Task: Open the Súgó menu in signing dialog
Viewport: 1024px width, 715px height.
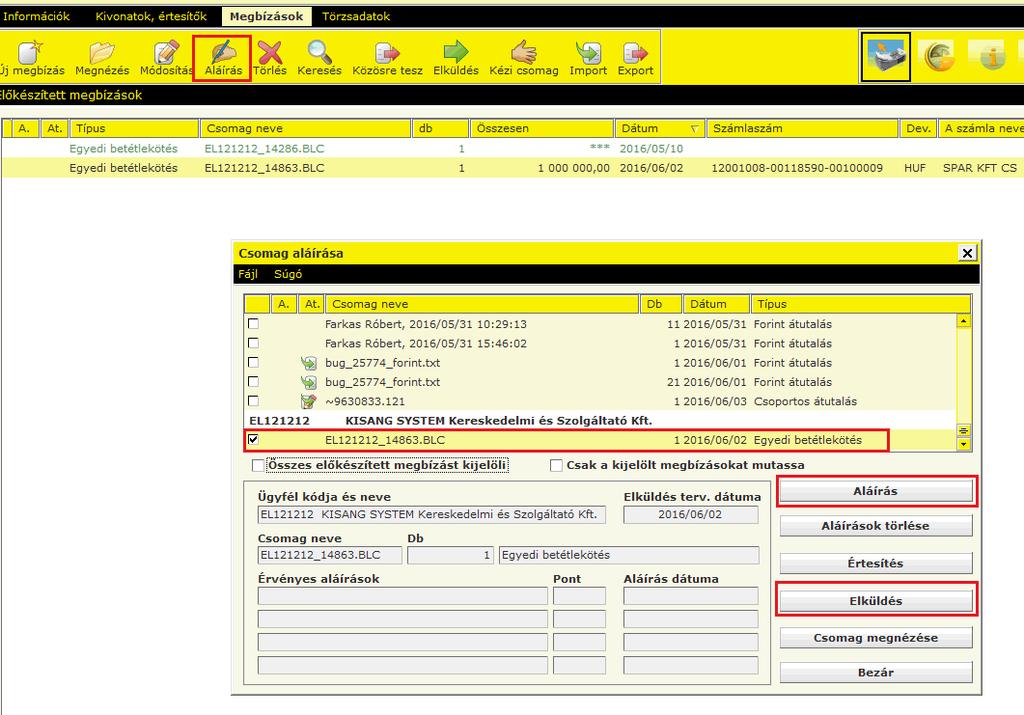Action: 288,274
